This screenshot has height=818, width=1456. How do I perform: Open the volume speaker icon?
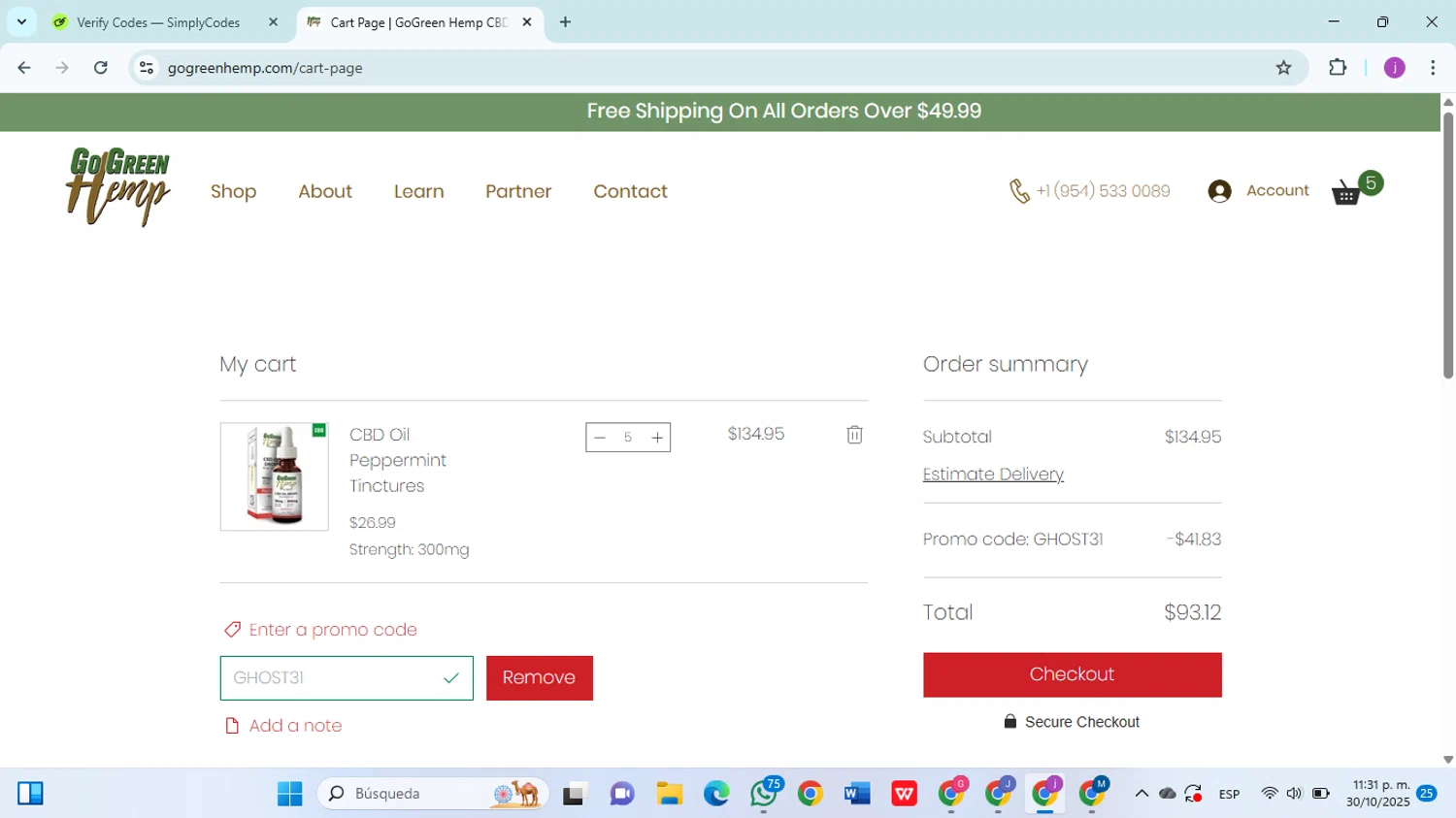[x=1294, y=794]
